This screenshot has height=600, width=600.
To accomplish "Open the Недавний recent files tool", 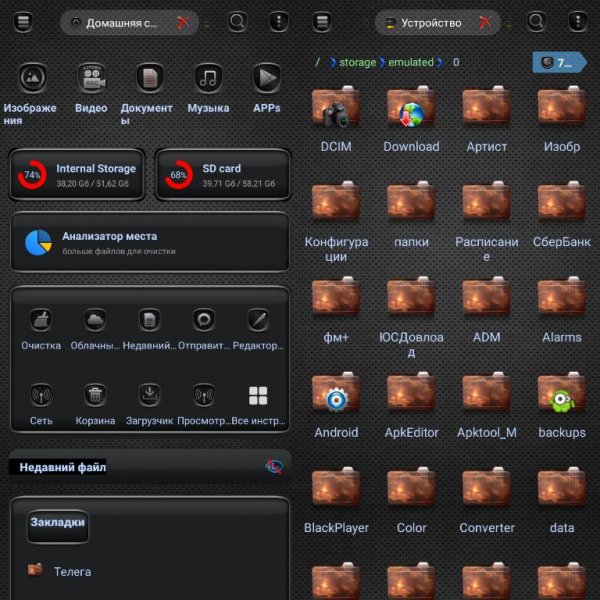I will (x=149, y=320).
